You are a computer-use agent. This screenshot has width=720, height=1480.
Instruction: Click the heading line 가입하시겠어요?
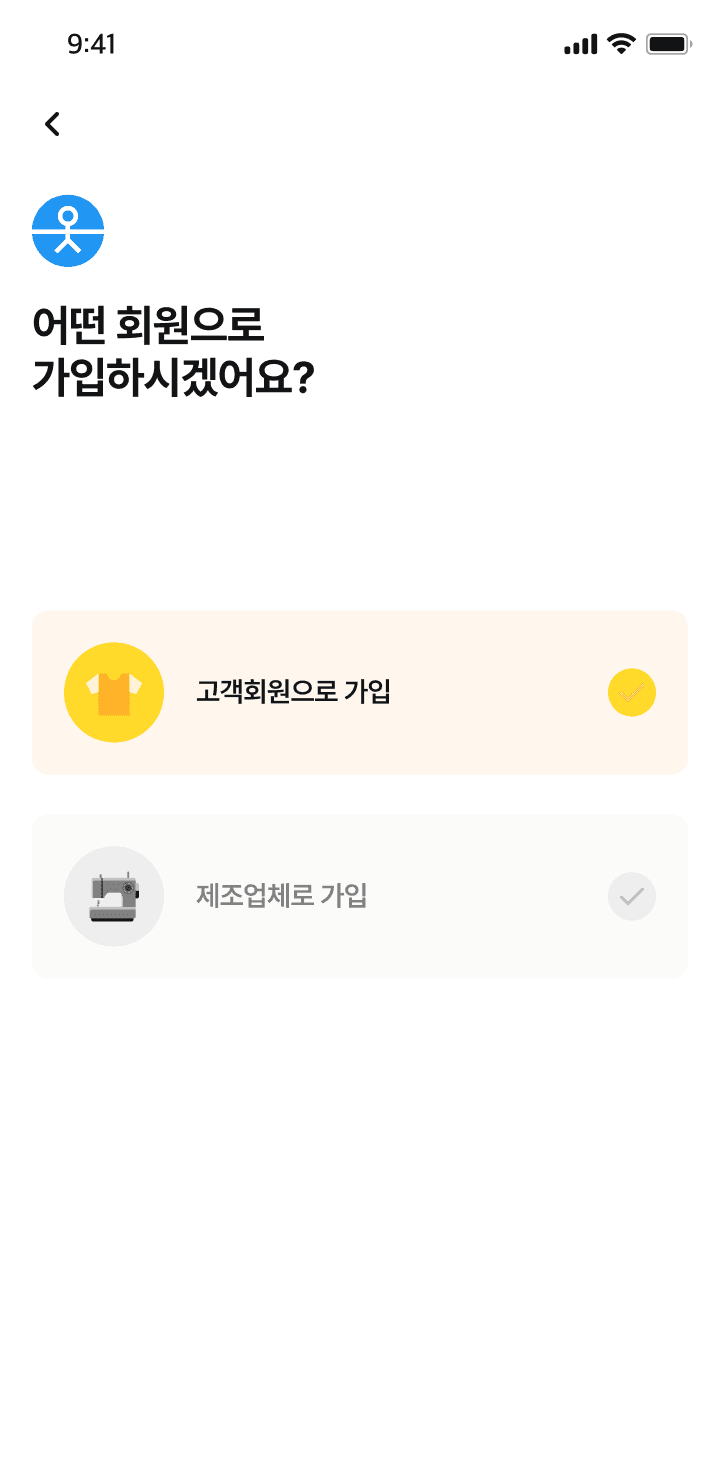click(174, 379)
